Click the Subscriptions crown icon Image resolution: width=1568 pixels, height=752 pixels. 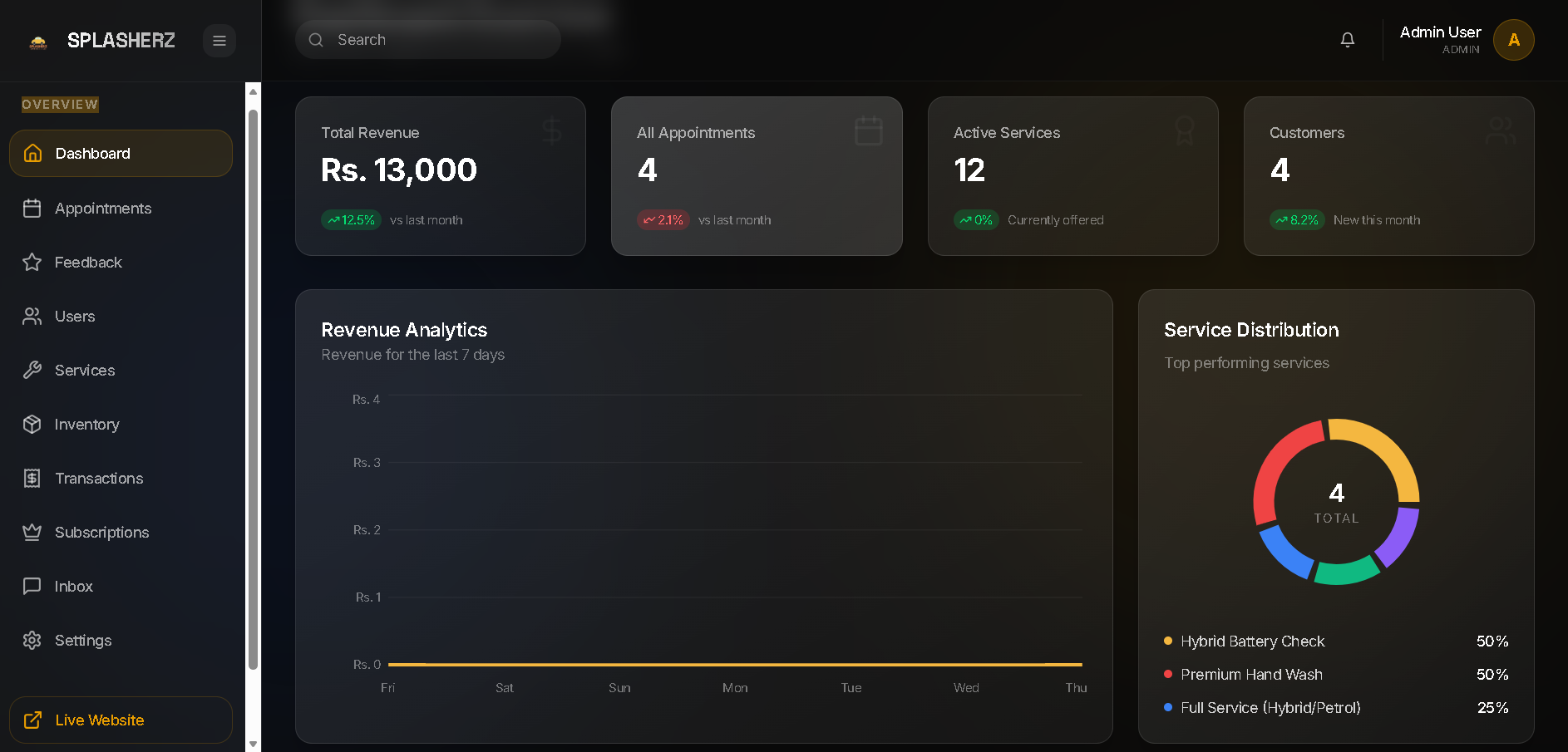pos(32,533)
